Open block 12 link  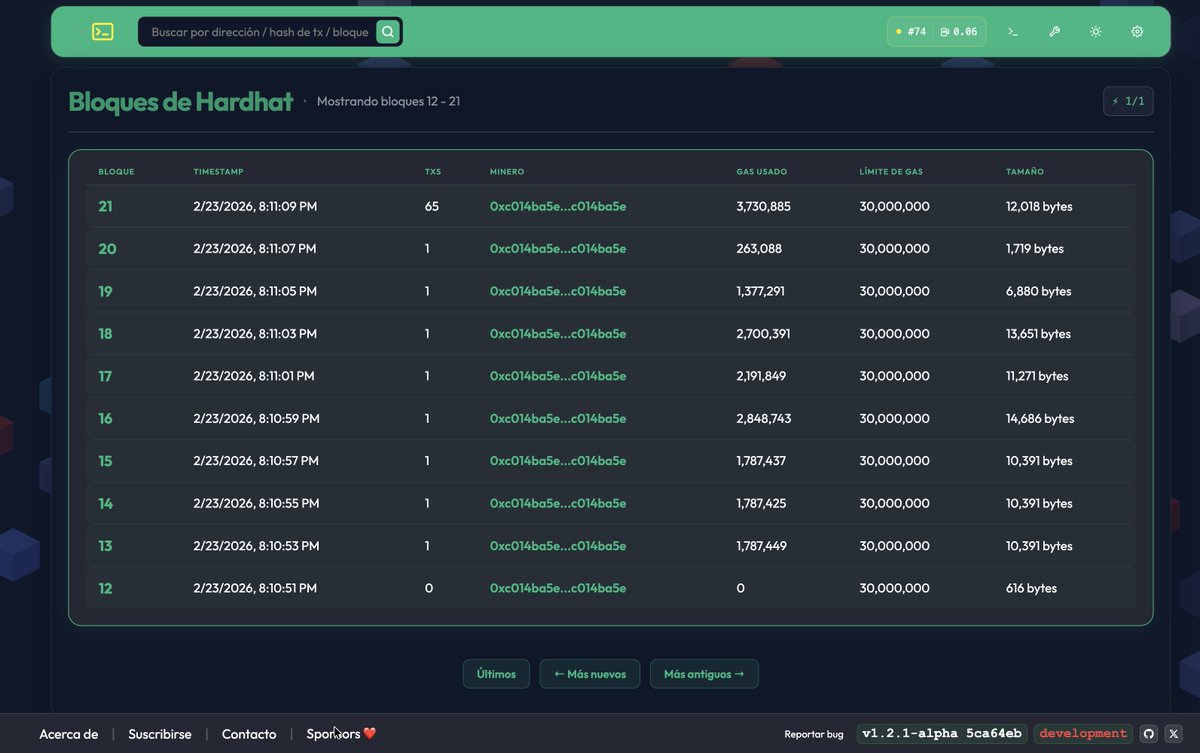coord(105,589)
